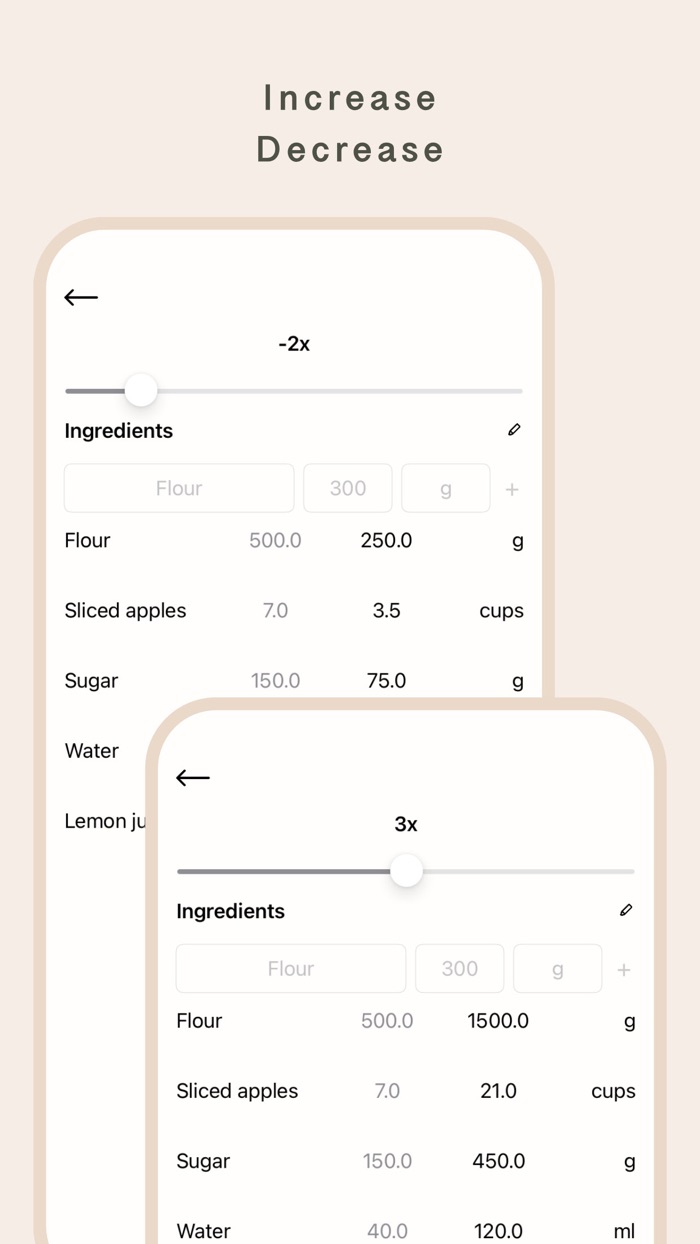
Task: Select the Flour ingredient row
Action: tap(87, 540)
